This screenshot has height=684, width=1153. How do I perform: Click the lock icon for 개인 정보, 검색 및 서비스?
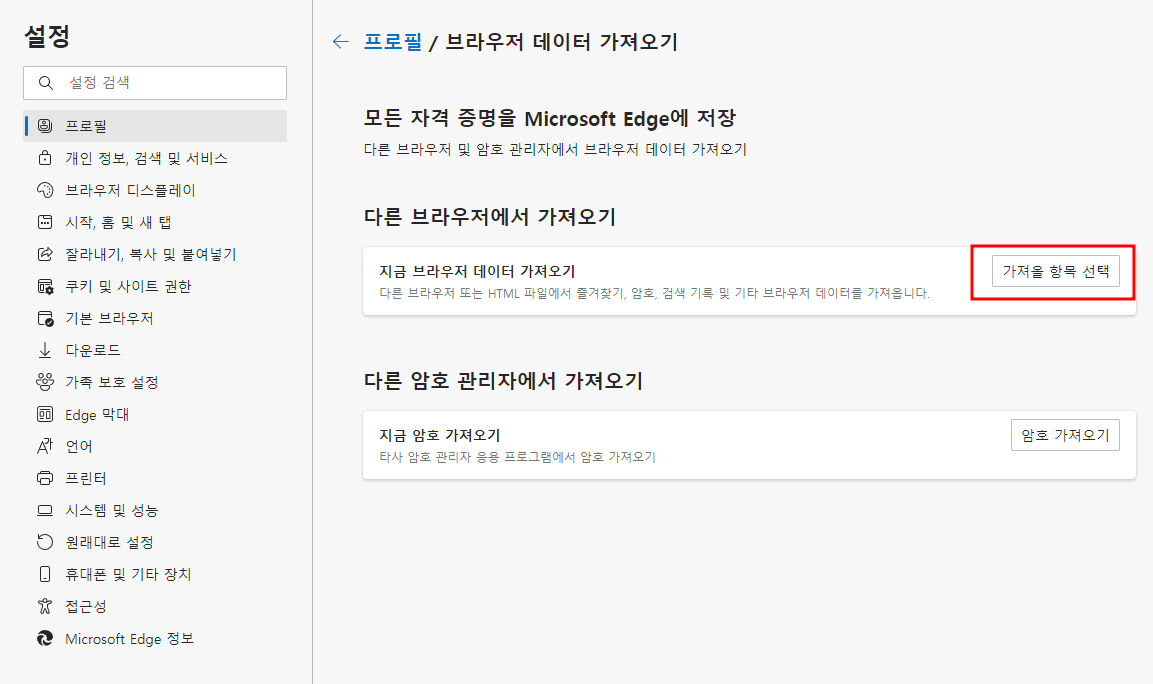[x=45, y=158]
